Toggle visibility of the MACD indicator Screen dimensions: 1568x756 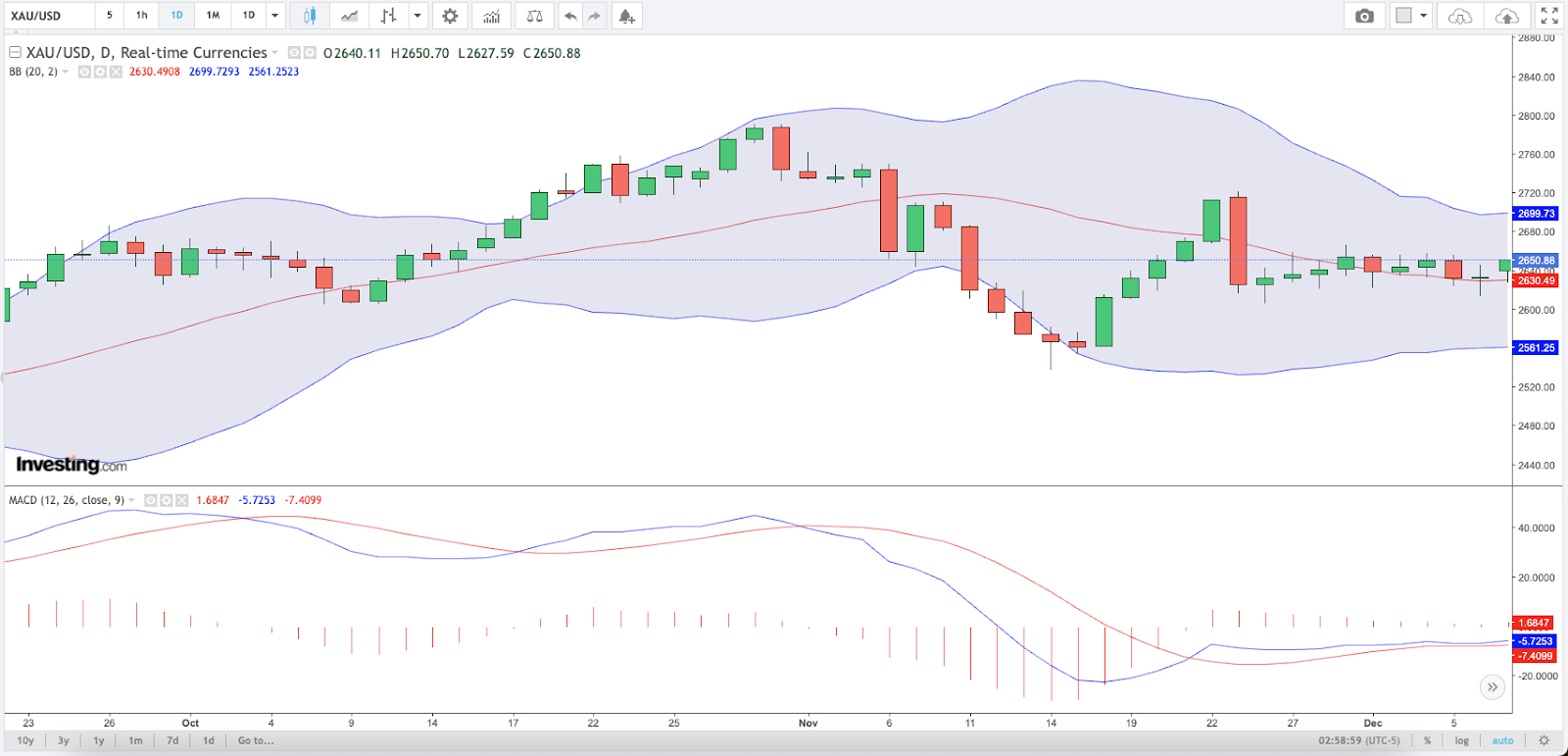click(151, 500)
